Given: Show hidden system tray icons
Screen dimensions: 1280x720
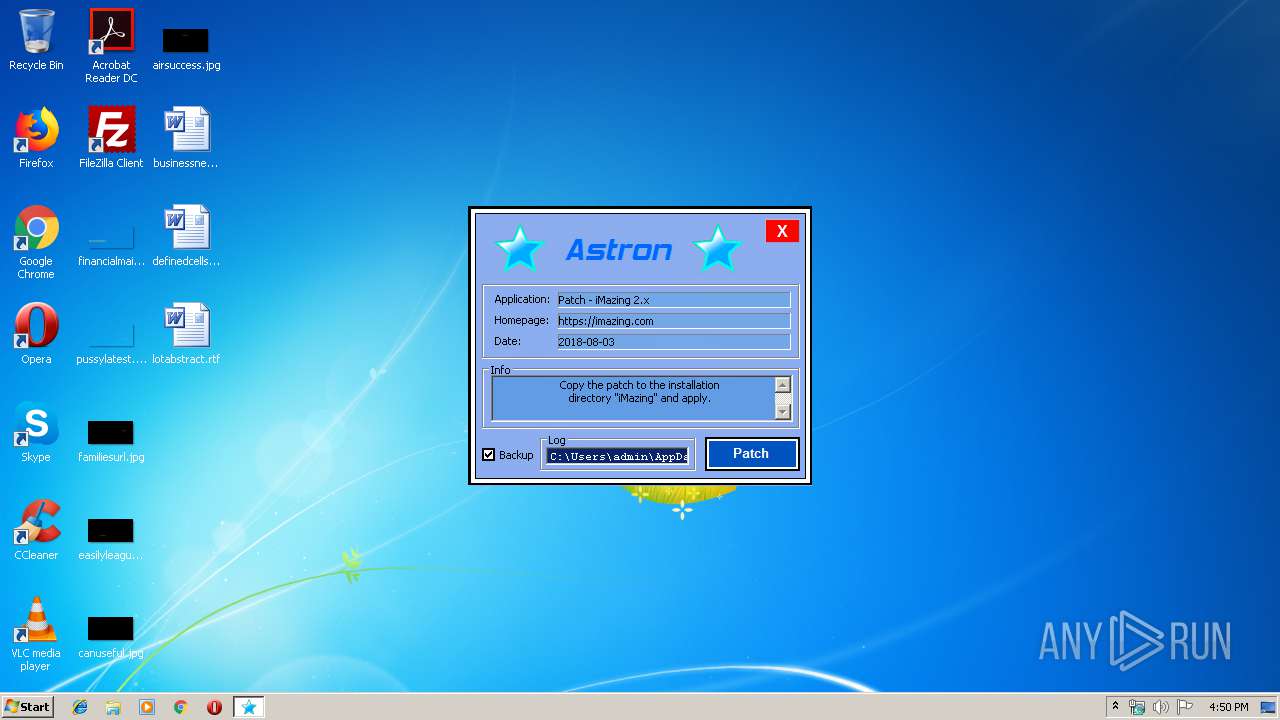Looking at the screenshot, I should click(1115, 707).
